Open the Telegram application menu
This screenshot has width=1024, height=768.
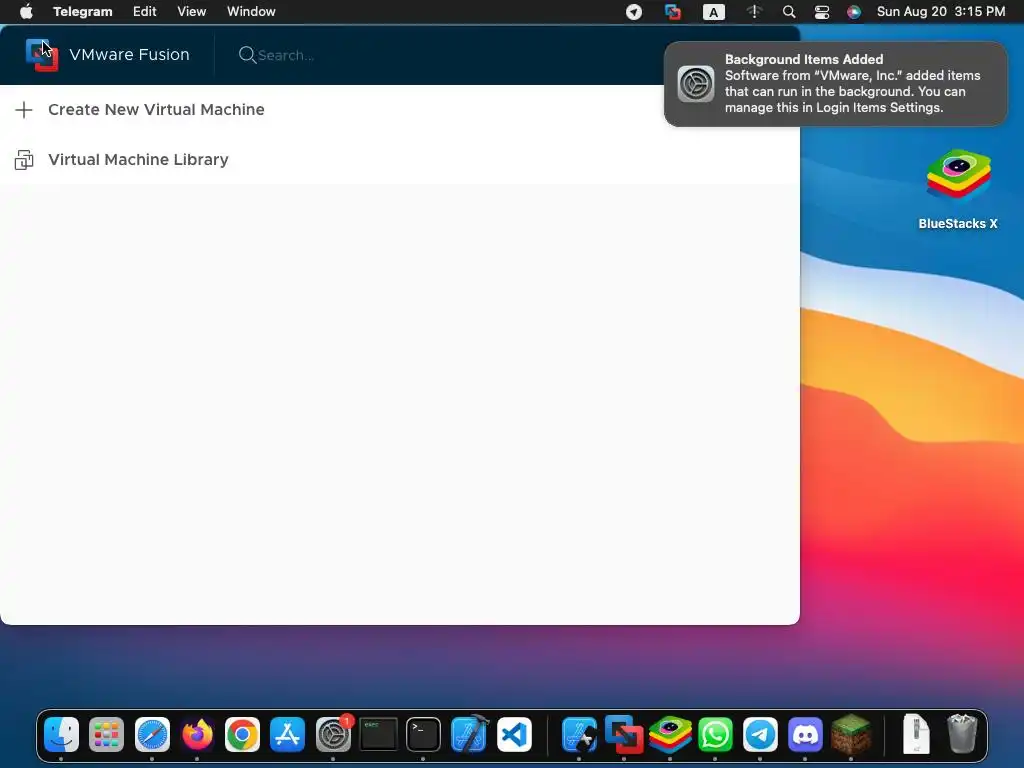[x=82, y=12]
